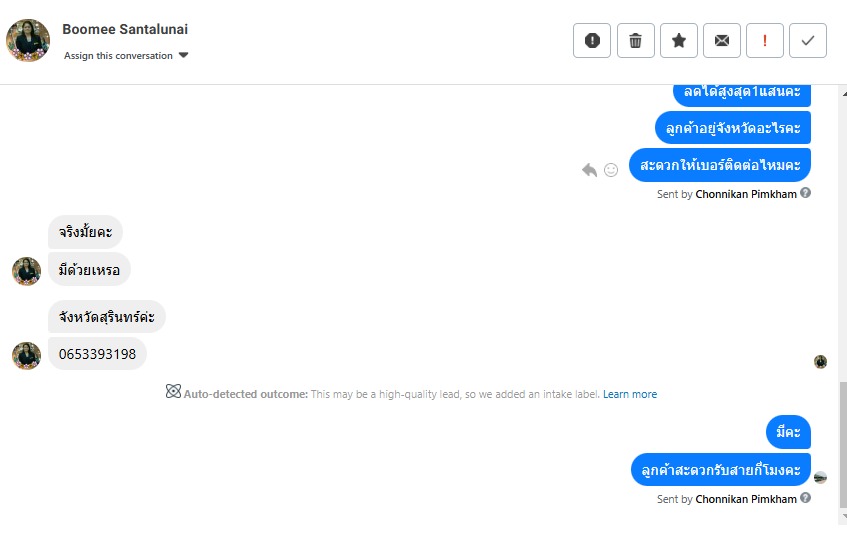Open the help icon beside first Chonnikan Pimkham
This screenshot has height=533, width=847.
pyautogui.click(x=805, y=193)
